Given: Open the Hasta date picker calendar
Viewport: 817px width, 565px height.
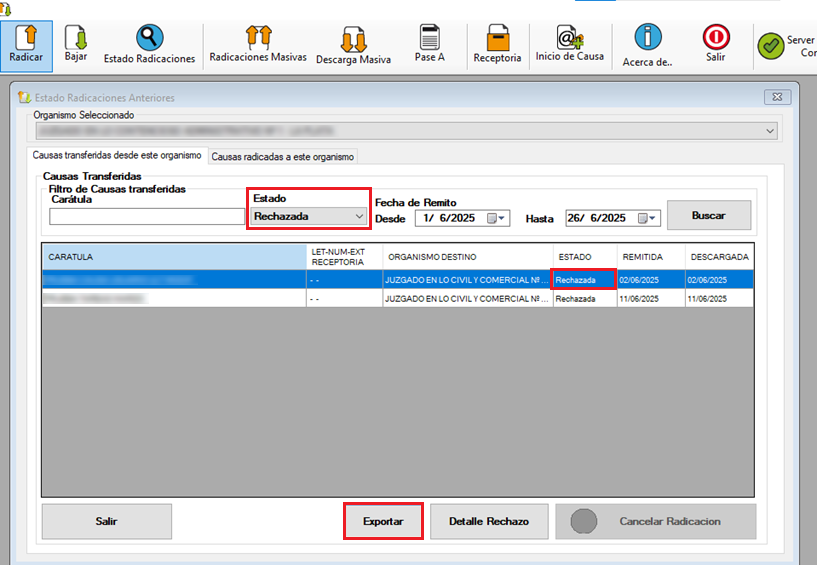Looking at the screenshot, I should [x=648, y=218].
